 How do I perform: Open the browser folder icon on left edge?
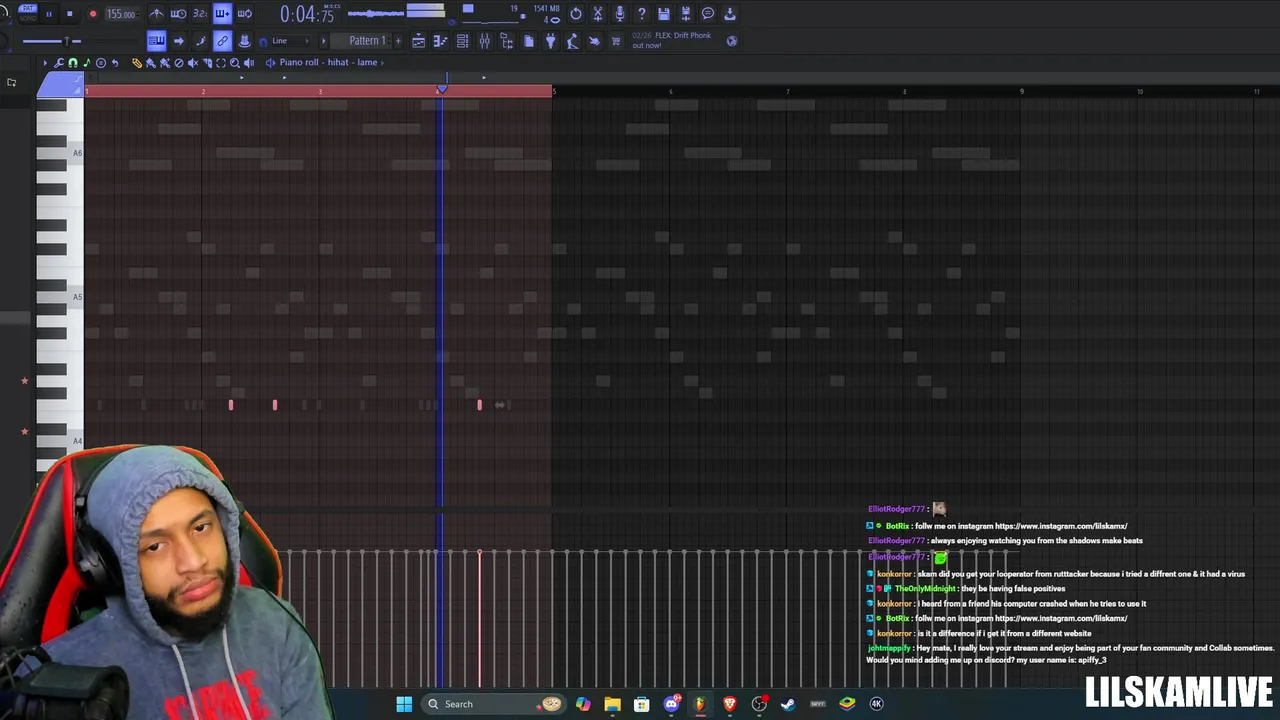[x=12, y=82]
